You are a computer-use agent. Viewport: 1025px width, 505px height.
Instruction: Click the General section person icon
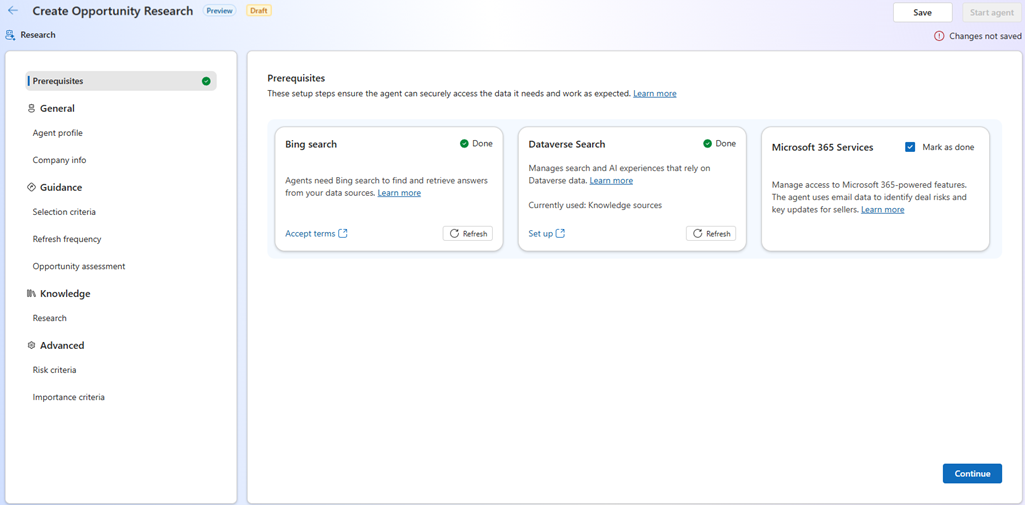tap(31, 108)
